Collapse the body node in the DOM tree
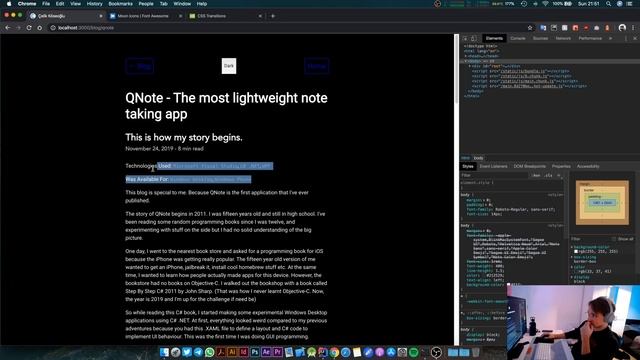The height and width of the screenshot is (360, 640). tap(466, 61)
